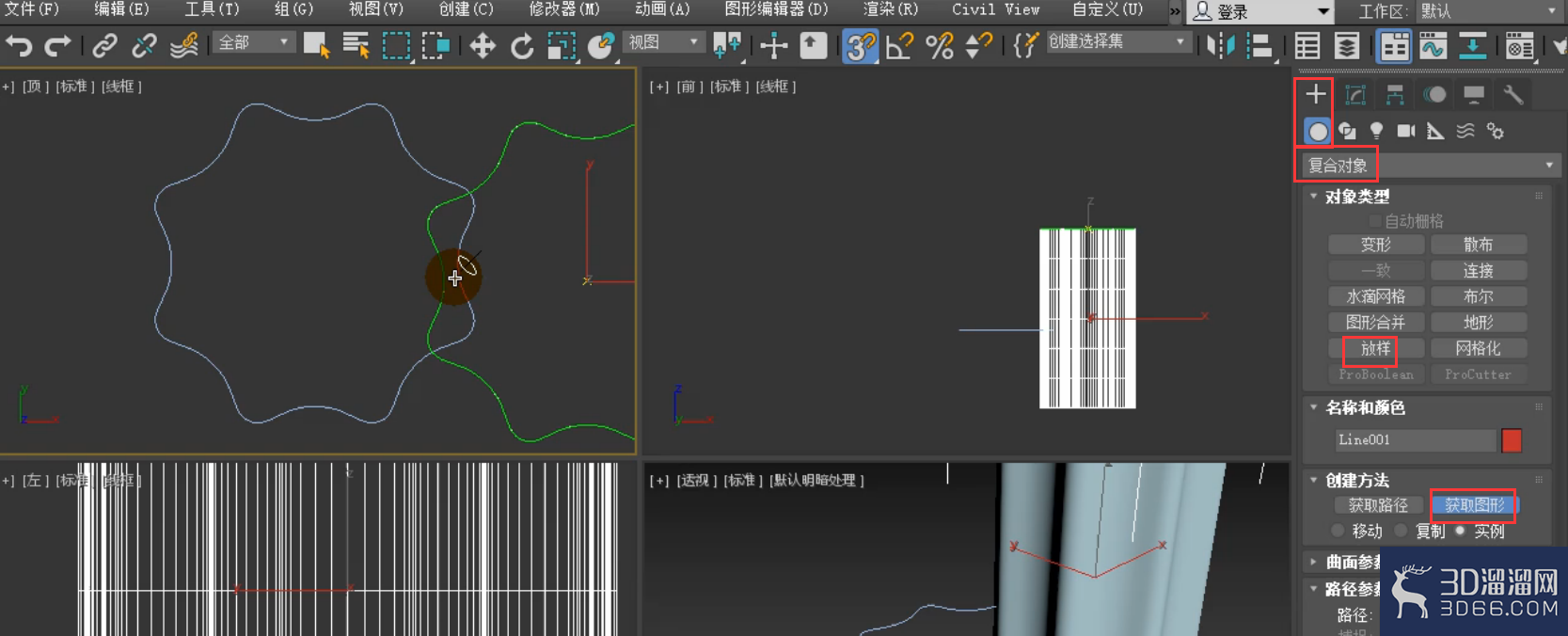The width and height of the screenshot is (1568, 636).
Task: Open the 视图 reference coordinate dropdown
Action: [664, 43]
